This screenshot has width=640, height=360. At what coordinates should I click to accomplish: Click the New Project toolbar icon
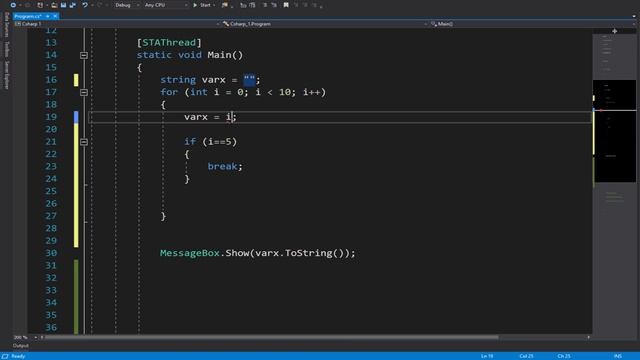pyautogui.click(x=40, y=5)
